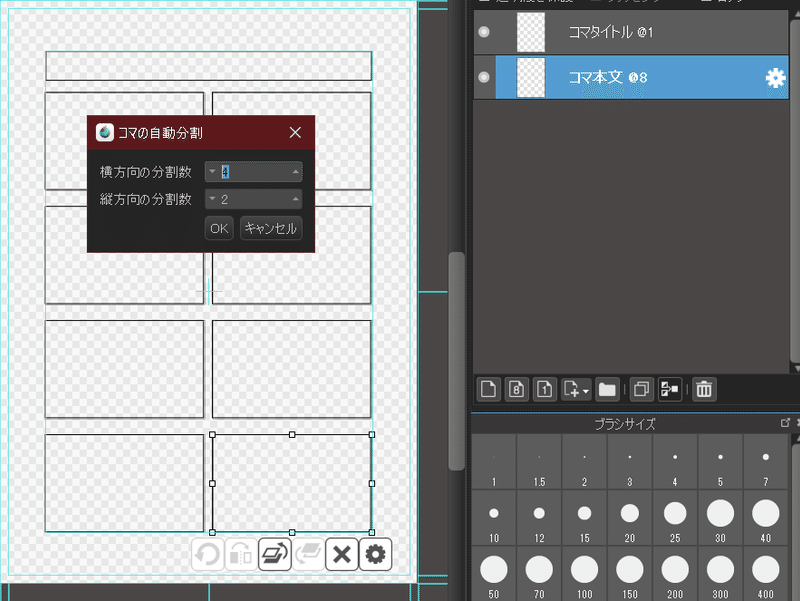This screenshot has width=800, height=601.
Task: Select brush size 1.5
Action: click(539, 462)
